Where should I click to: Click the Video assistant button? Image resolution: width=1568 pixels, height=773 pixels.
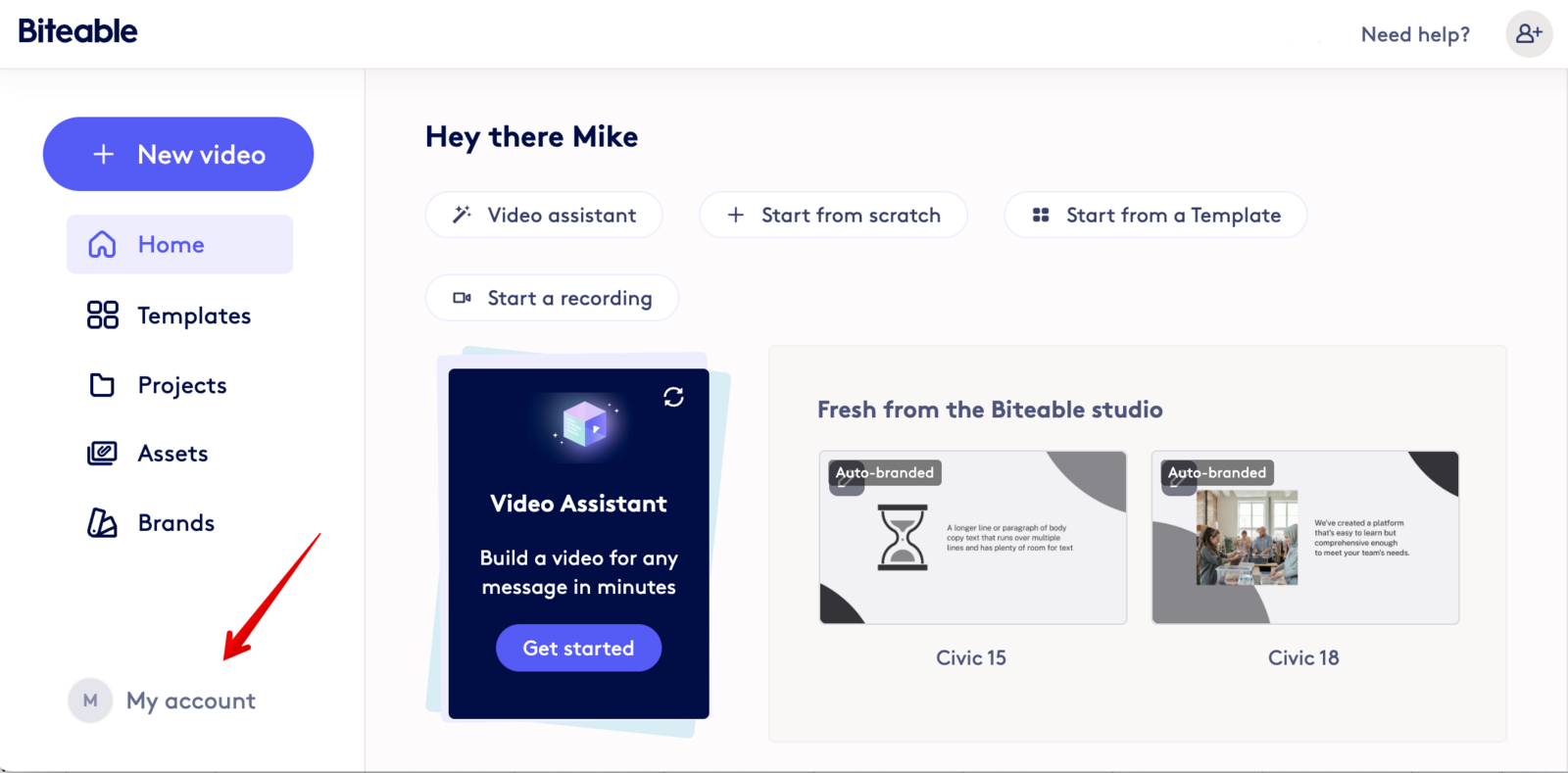tap(544, 215)
